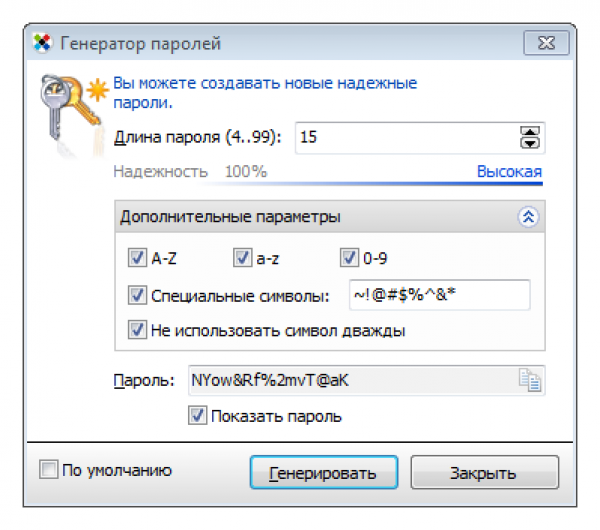
Task: Toggle the A-Z checkbox
Action: [137, 258]
